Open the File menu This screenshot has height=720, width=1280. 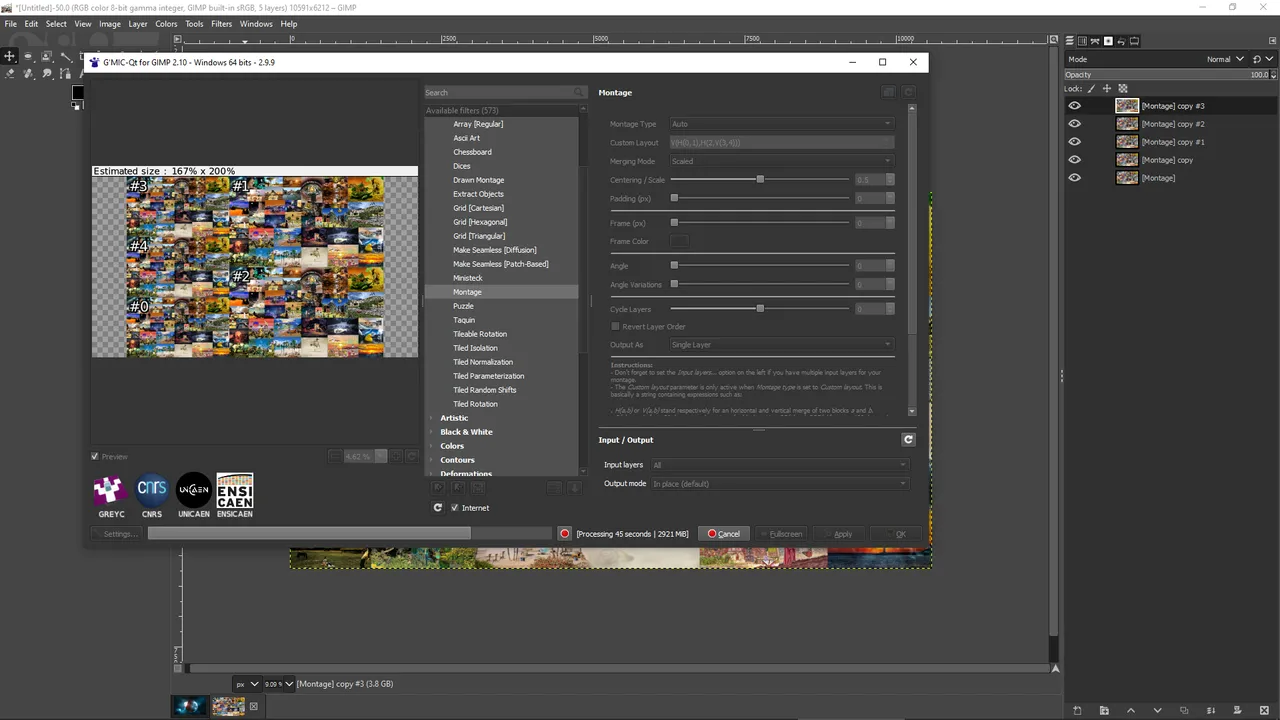[11, 24]
